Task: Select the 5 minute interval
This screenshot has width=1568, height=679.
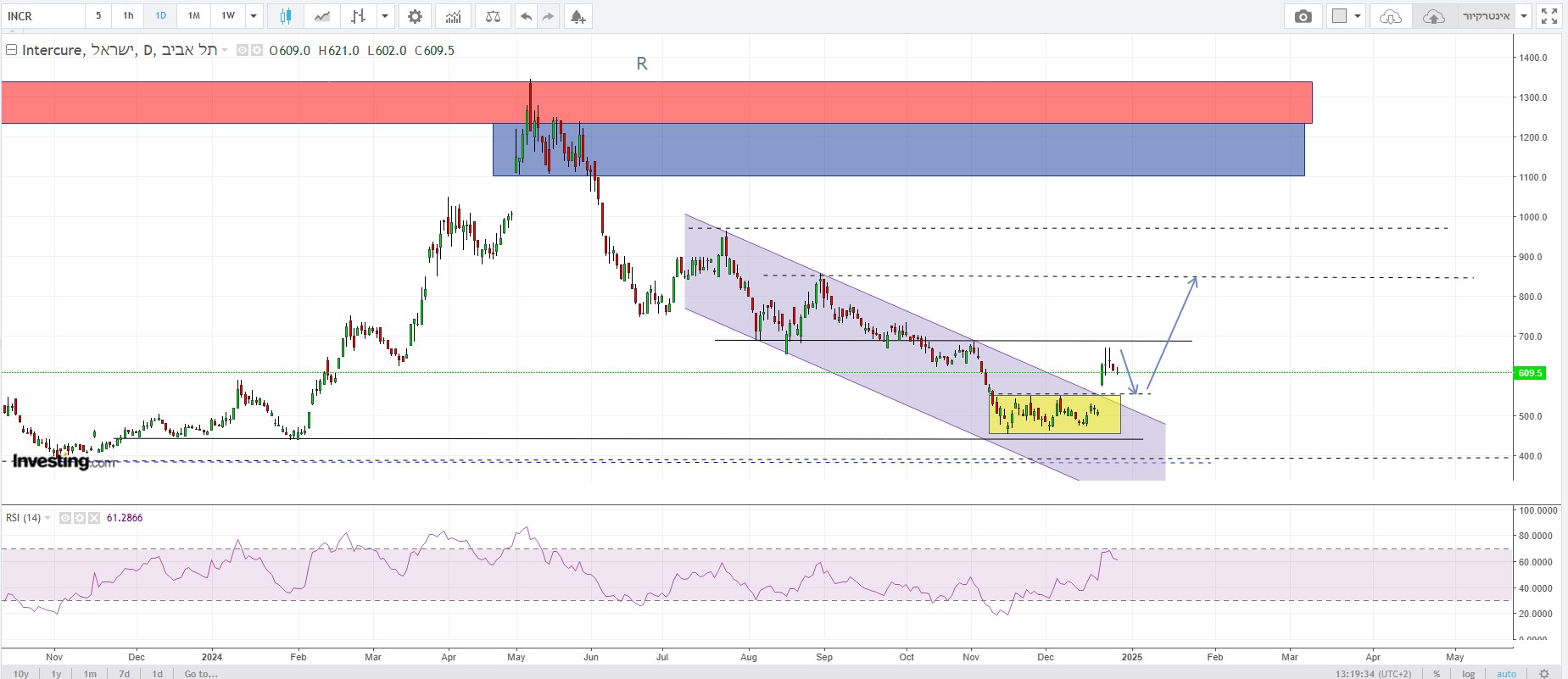Action: [98, 16]
